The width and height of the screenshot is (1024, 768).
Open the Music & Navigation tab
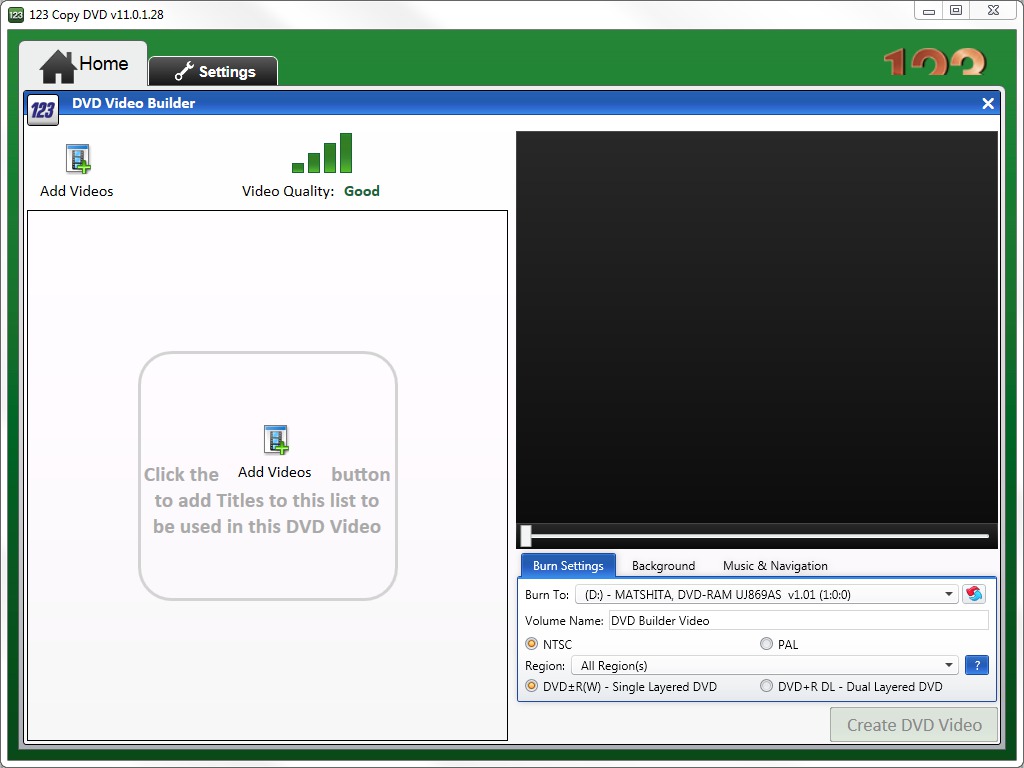(x=775, y=566)
